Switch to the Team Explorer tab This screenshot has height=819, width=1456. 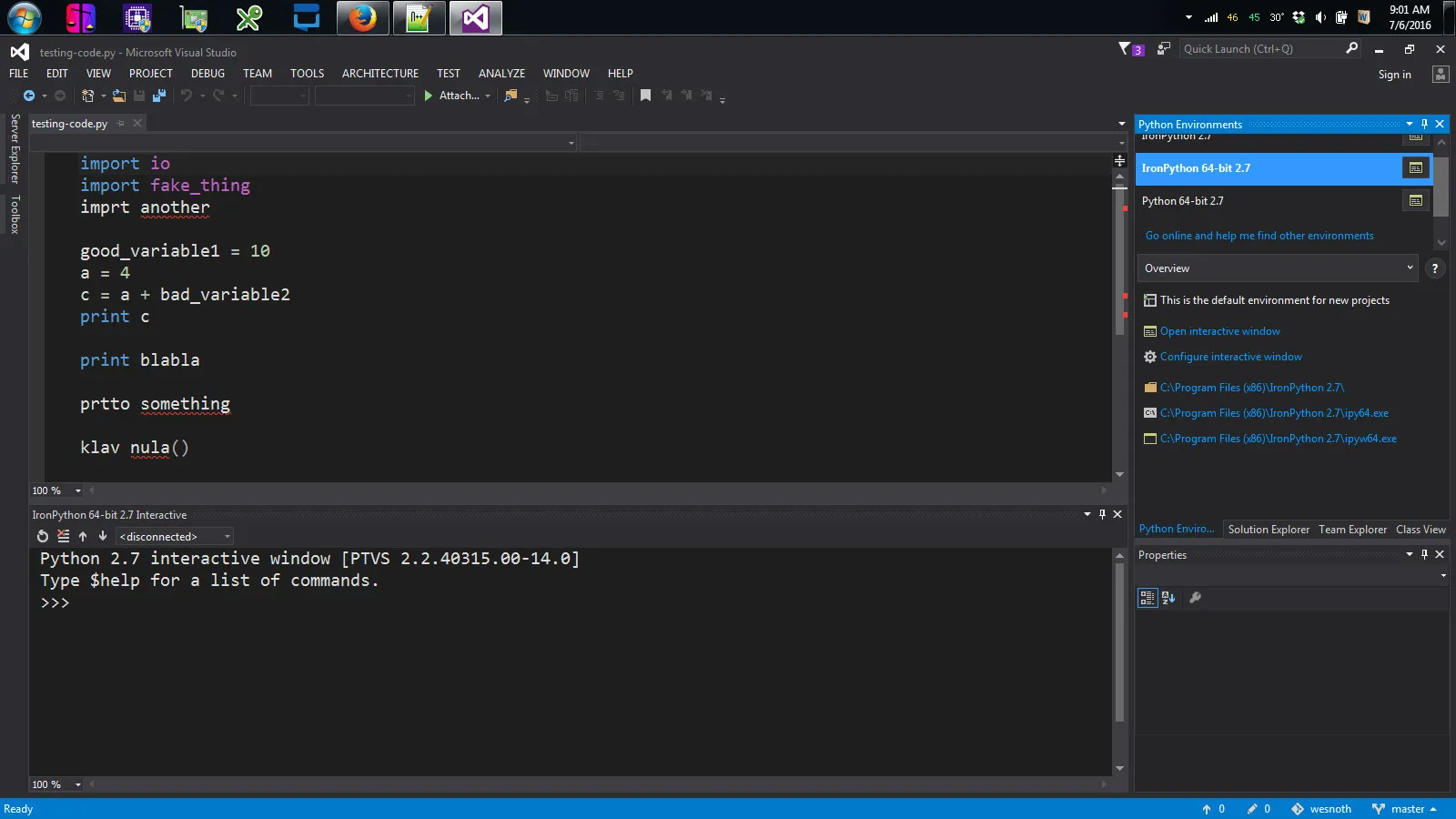pyautogui.click(x=1353, y=530)
